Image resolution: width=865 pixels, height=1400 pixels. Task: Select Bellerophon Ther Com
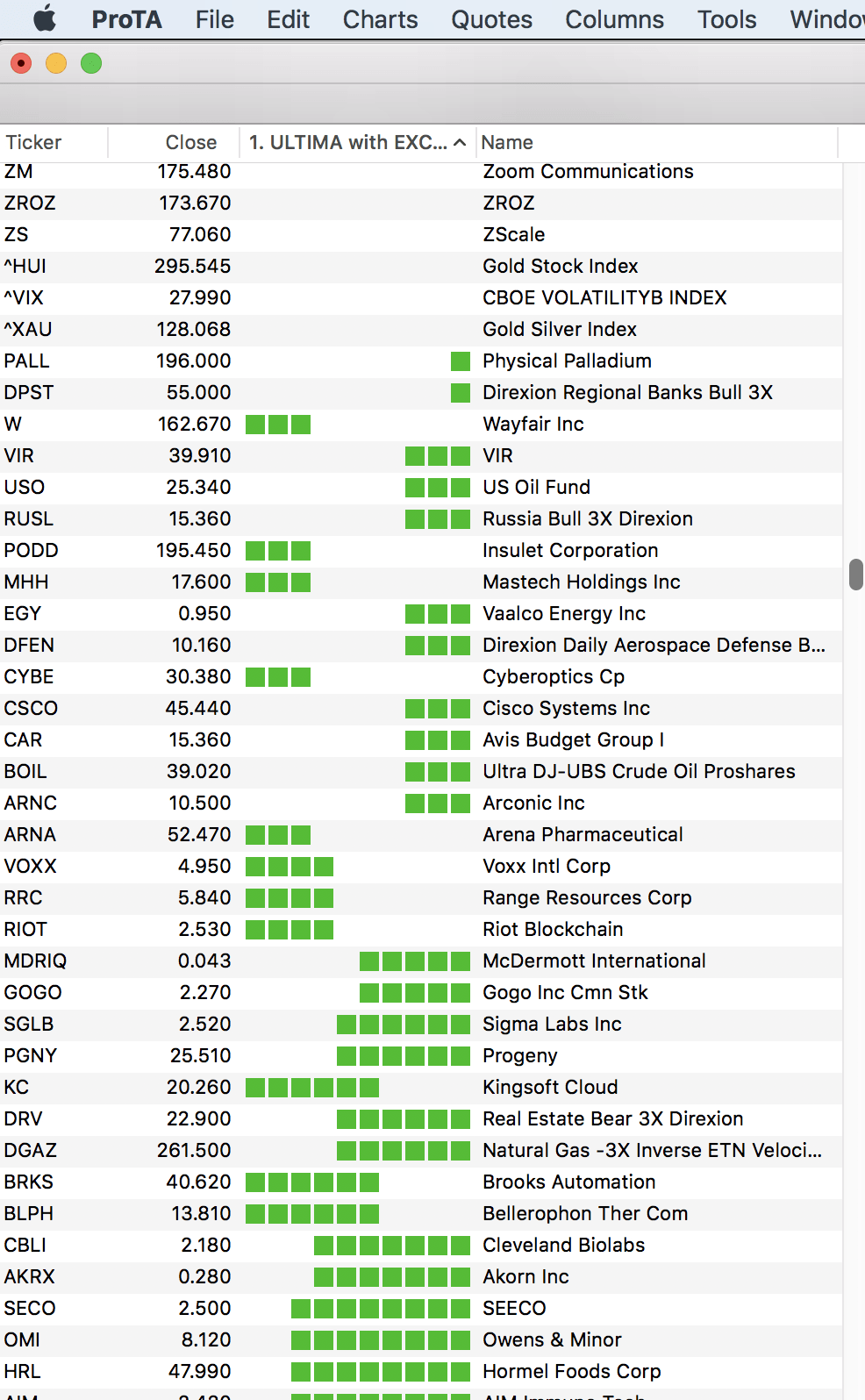tap(585, 1213)
